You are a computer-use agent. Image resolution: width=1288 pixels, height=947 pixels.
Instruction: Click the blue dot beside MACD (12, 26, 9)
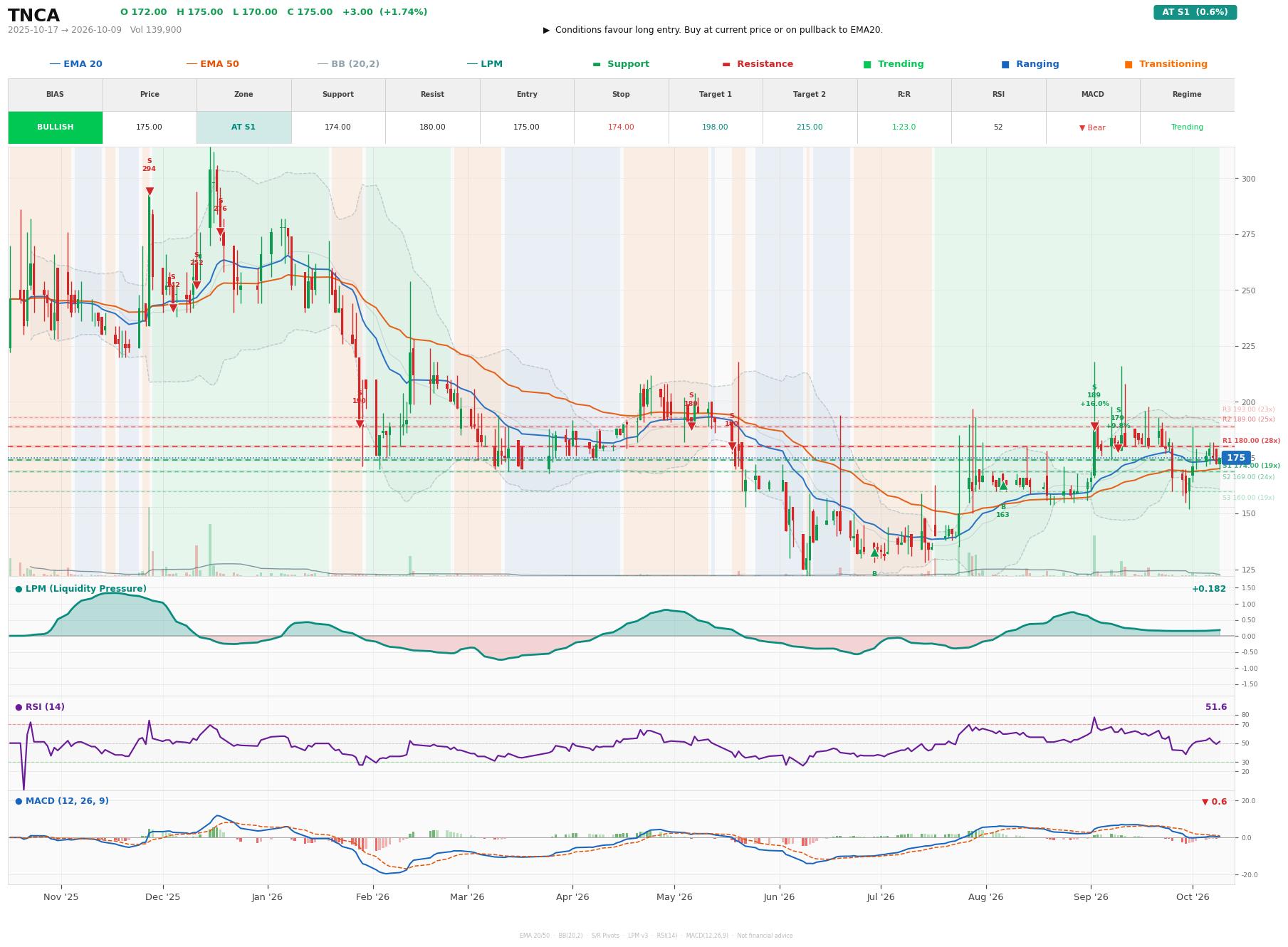pyautogui.click(x=19, y=801)
